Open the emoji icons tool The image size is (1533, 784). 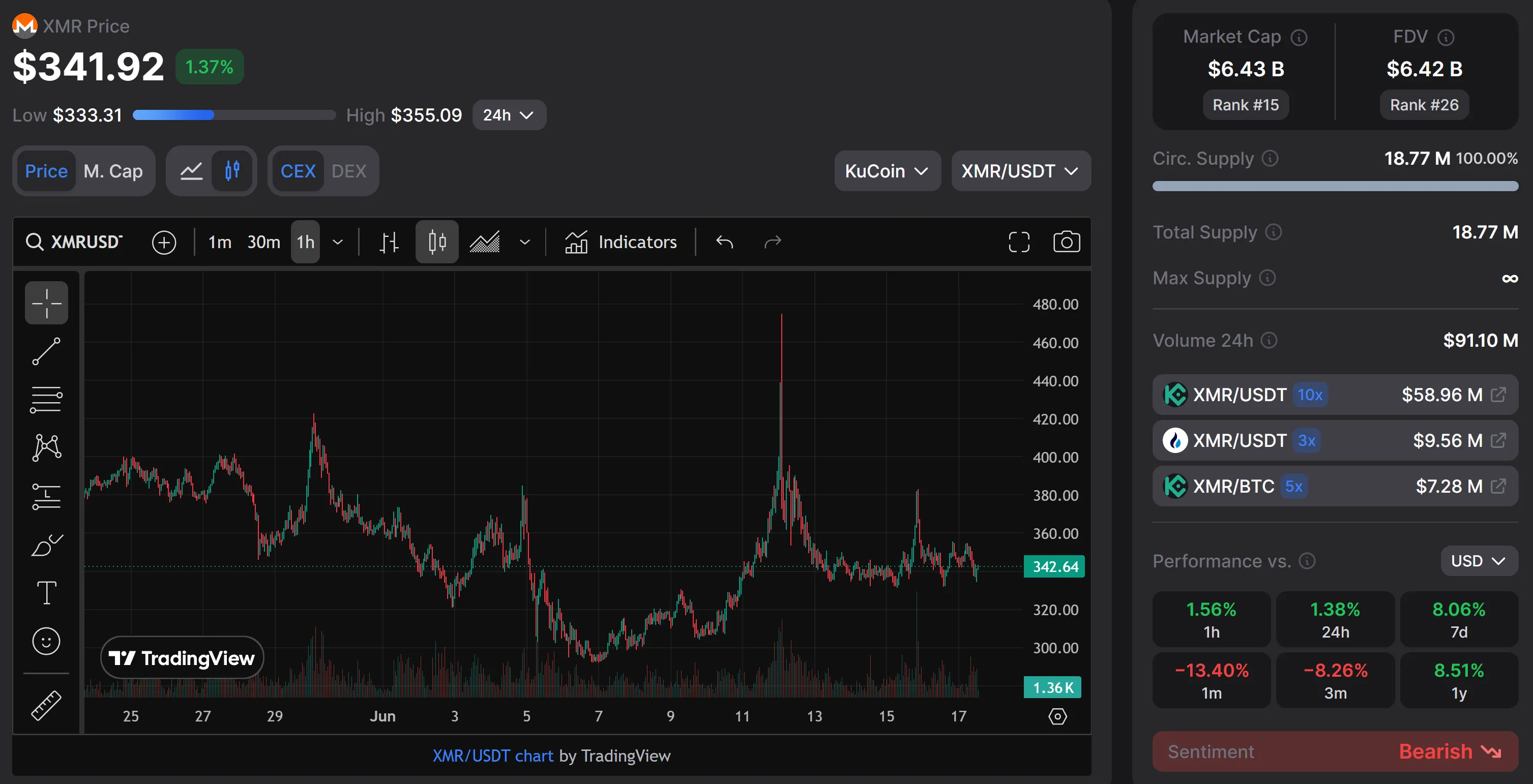(46, 641)
